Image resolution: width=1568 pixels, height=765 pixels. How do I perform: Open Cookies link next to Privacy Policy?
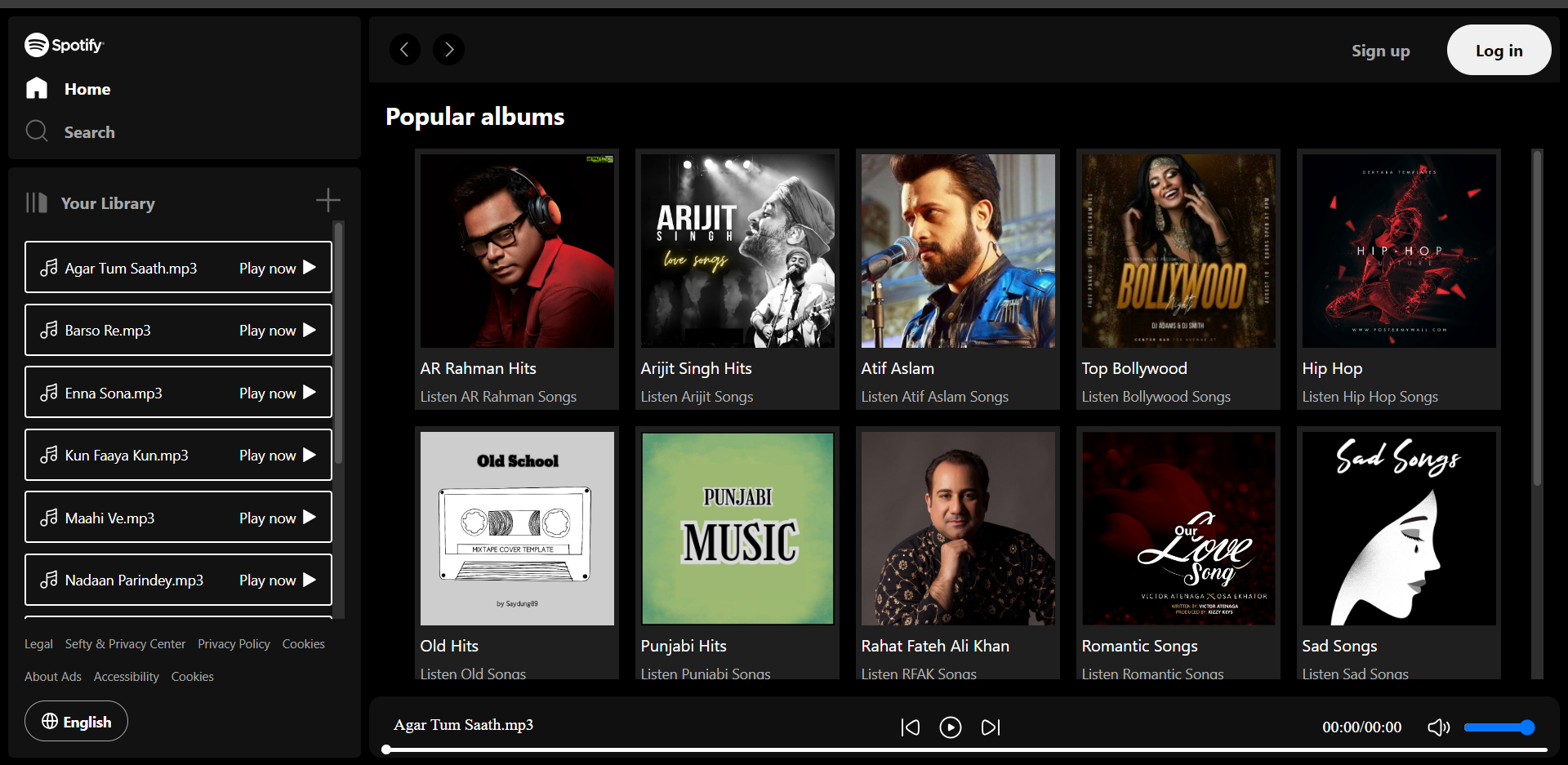(304, 644)
